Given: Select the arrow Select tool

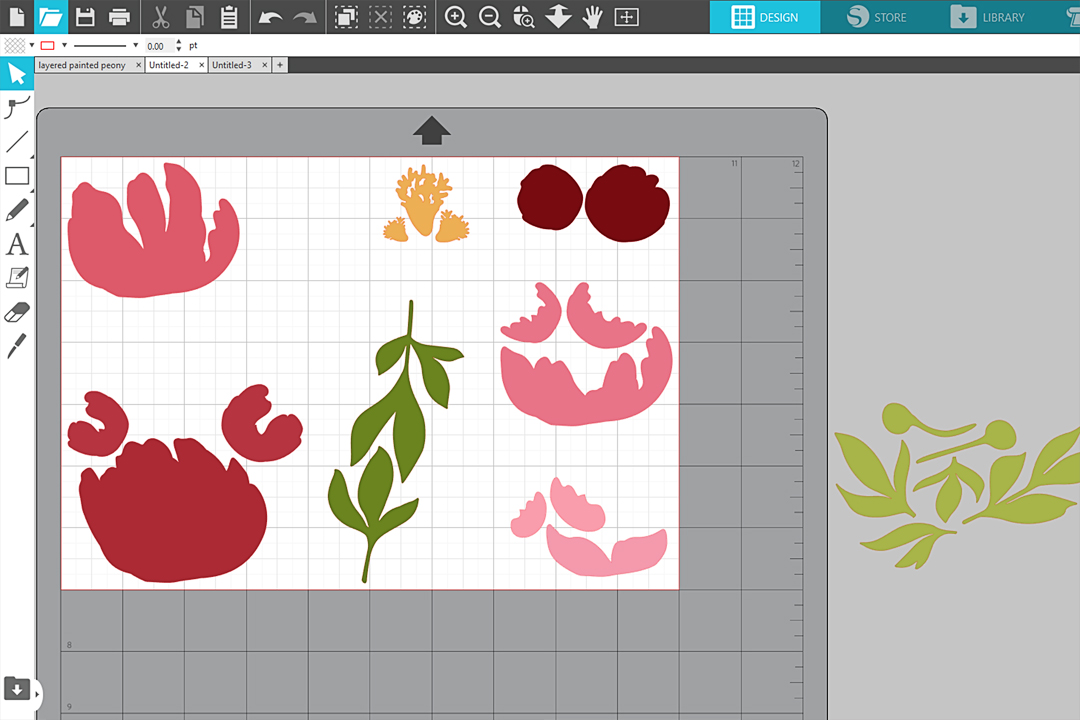Looking at the screenshot, I should click(x=17, y=74).
